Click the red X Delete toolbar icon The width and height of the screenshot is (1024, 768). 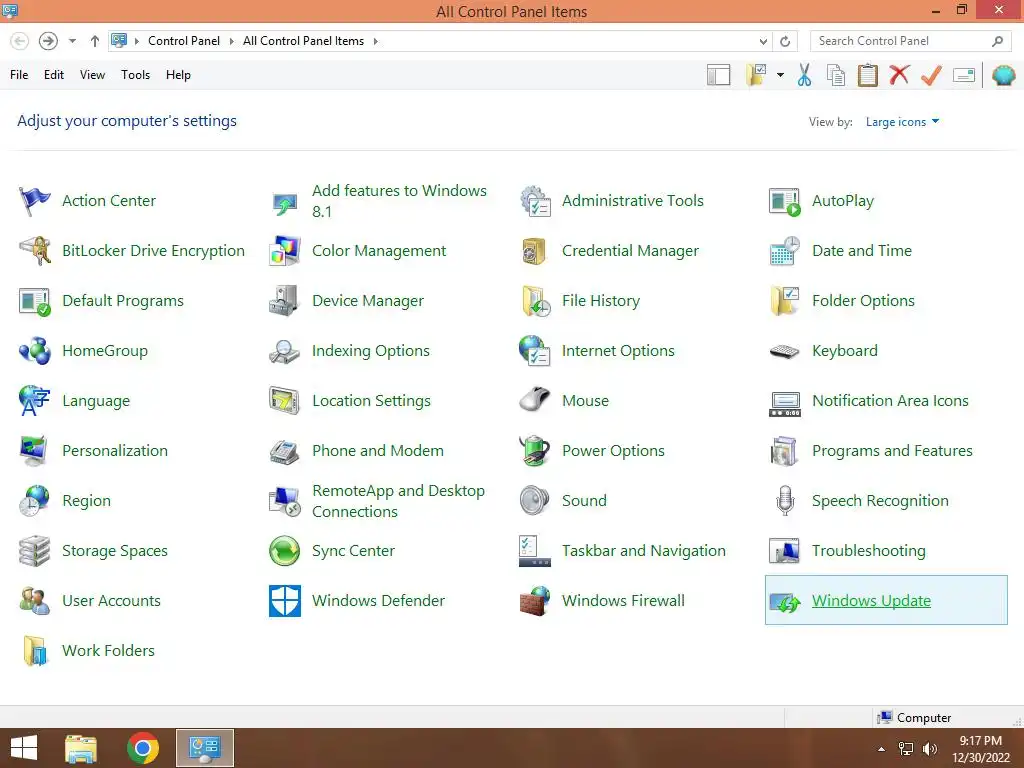point(899,74)
